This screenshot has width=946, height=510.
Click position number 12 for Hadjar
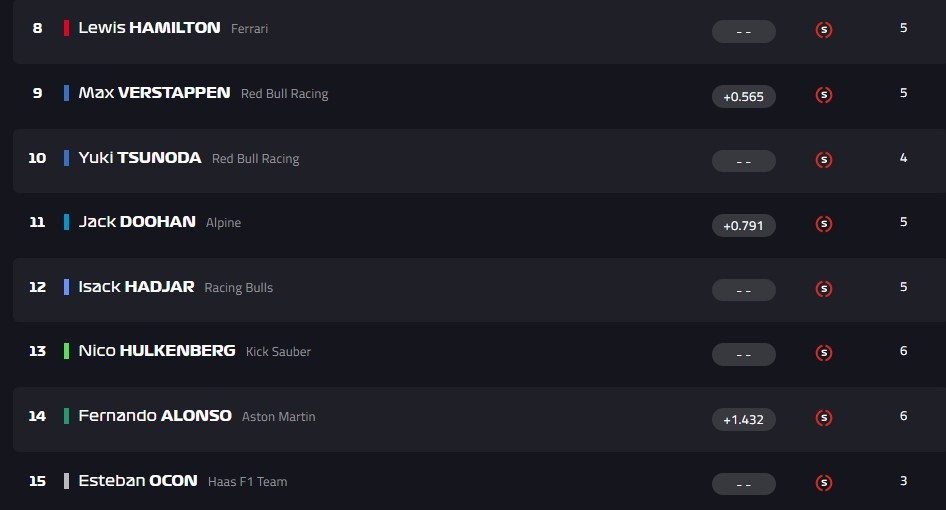[37, 287]
